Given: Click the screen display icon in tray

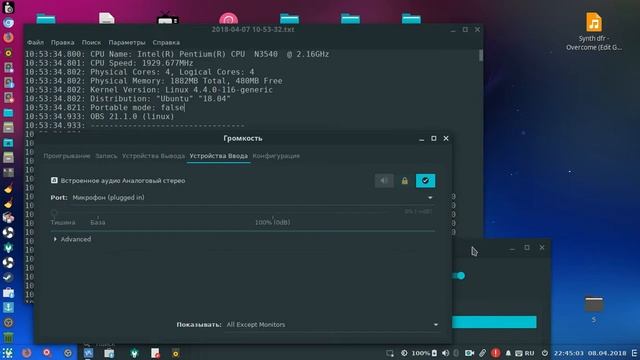Looking at the screenshot, I should [390, 353].
